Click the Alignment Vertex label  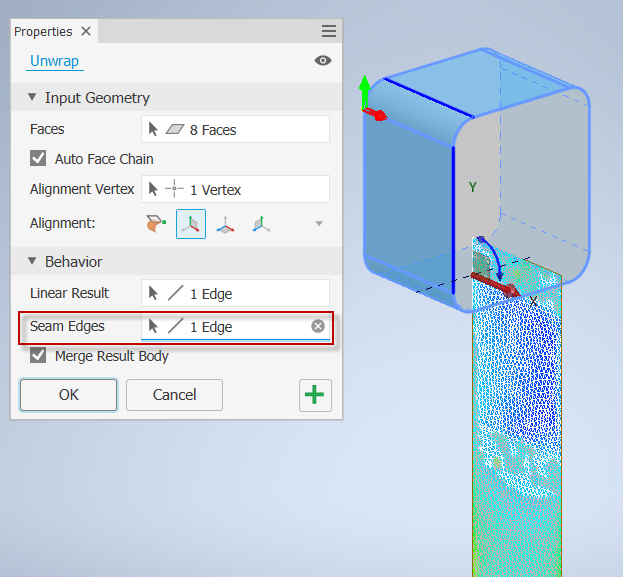82,189
